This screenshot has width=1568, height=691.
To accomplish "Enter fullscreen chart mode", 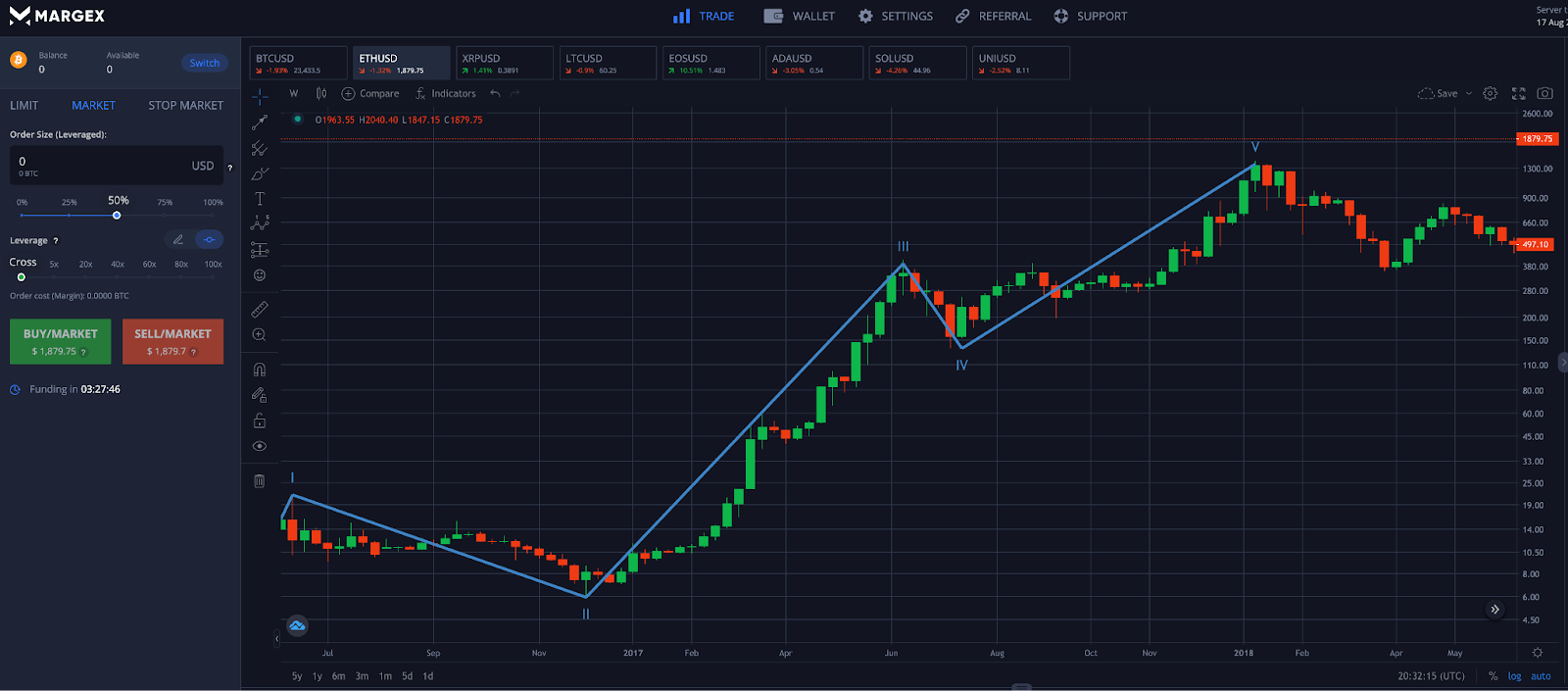I will coord(1518,94).
